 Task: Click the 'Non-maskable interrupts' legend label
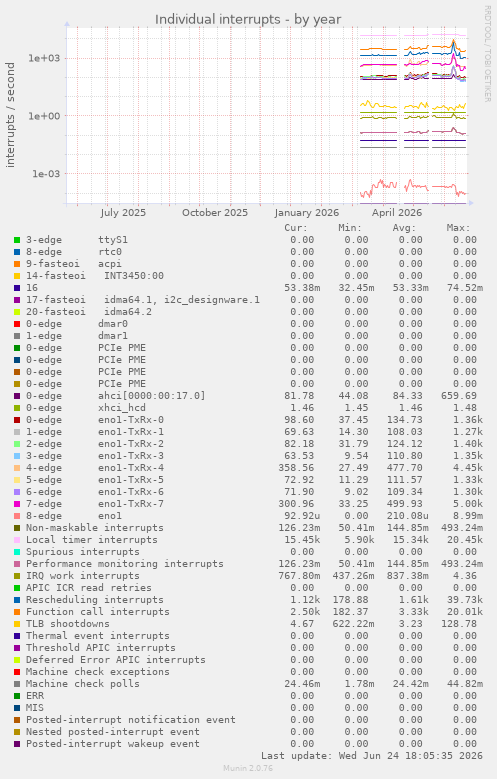pyautogui.click(x=95, y=528)
